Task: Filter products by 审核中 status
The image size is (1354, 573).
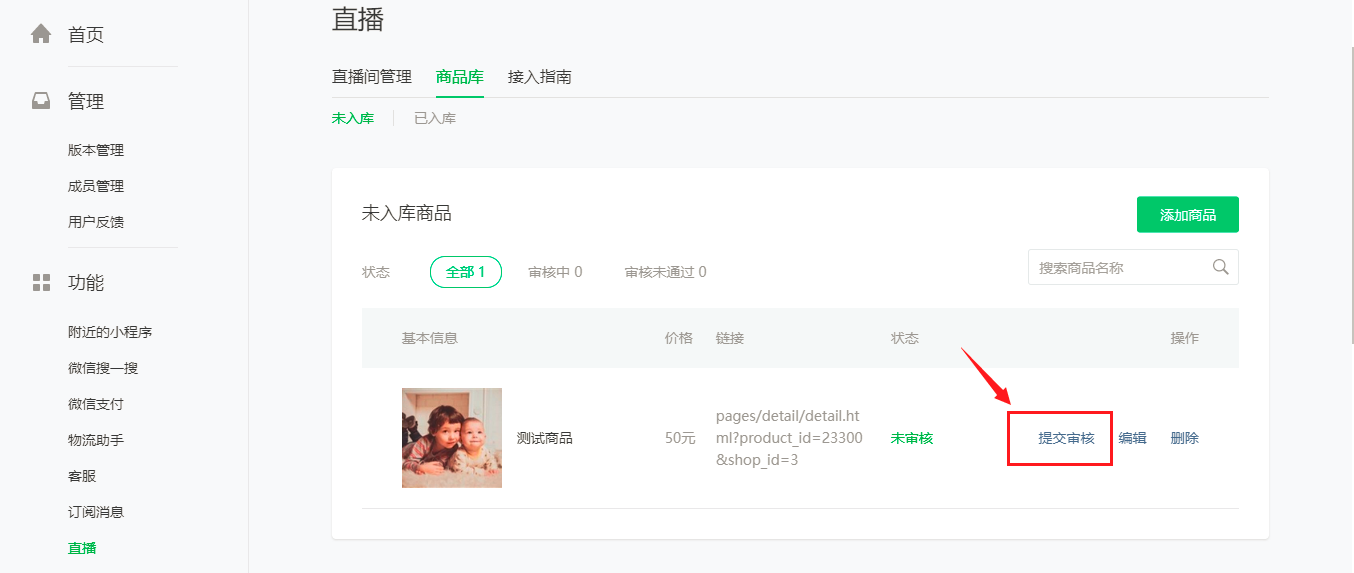Action: tap(555, 272)
